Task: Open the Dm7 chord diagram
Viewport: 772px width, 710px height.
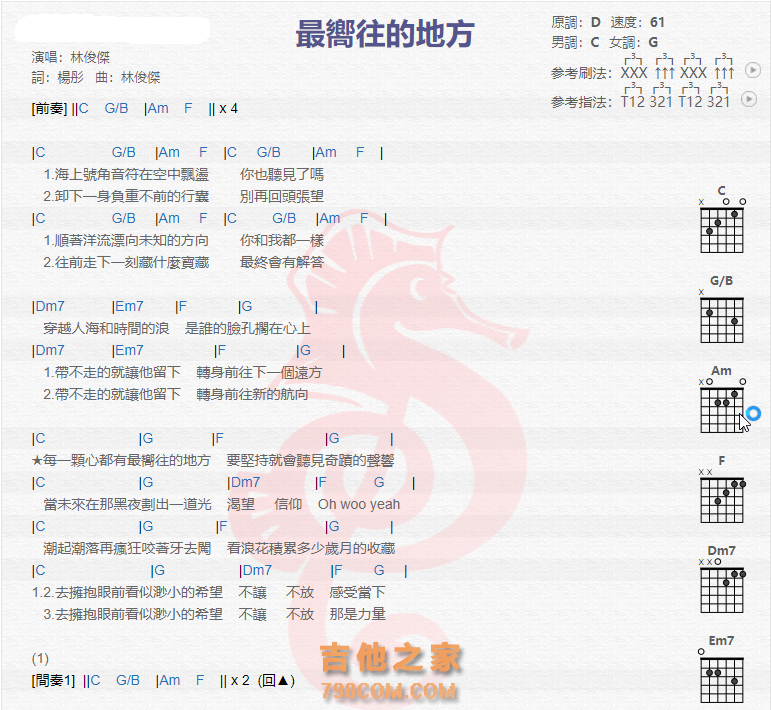Action: pos(722,580)
